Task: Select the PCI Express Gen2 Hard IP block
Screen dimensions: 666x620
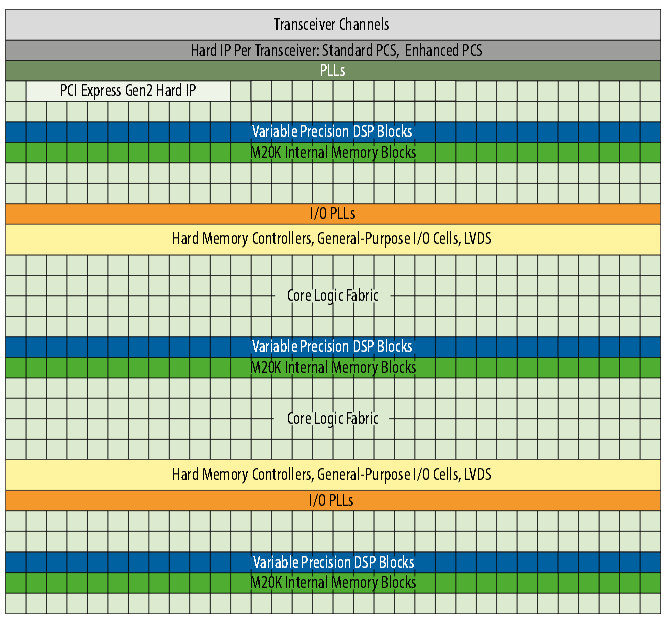Action: click(128, 90)
